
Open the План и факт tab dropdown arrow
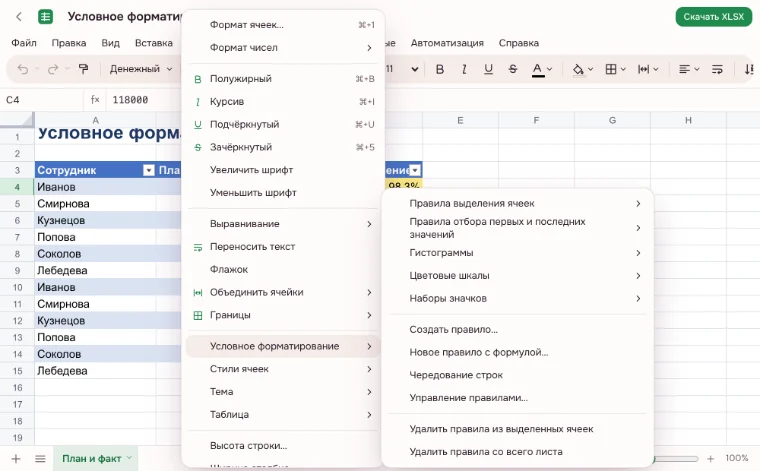pos(129,457)
